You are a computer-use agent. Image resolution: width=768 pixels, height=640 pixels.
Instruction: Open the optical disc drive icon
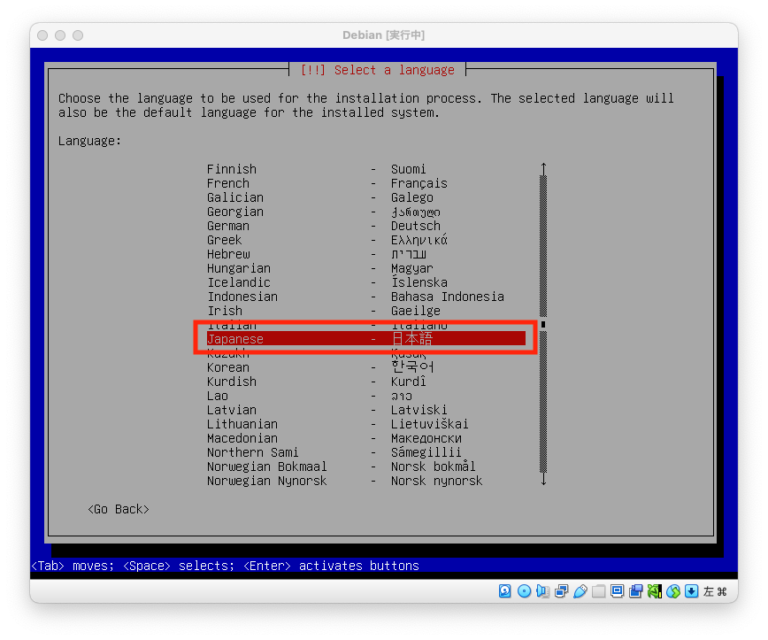tap(525, 591)
